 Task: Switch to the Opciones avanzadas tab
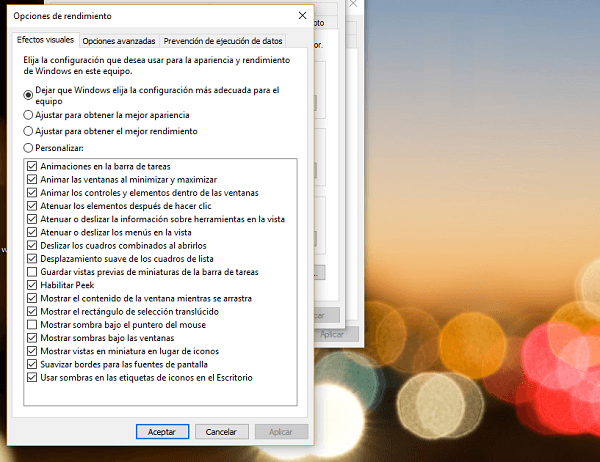pyautogui.click(x=119, y=41)
